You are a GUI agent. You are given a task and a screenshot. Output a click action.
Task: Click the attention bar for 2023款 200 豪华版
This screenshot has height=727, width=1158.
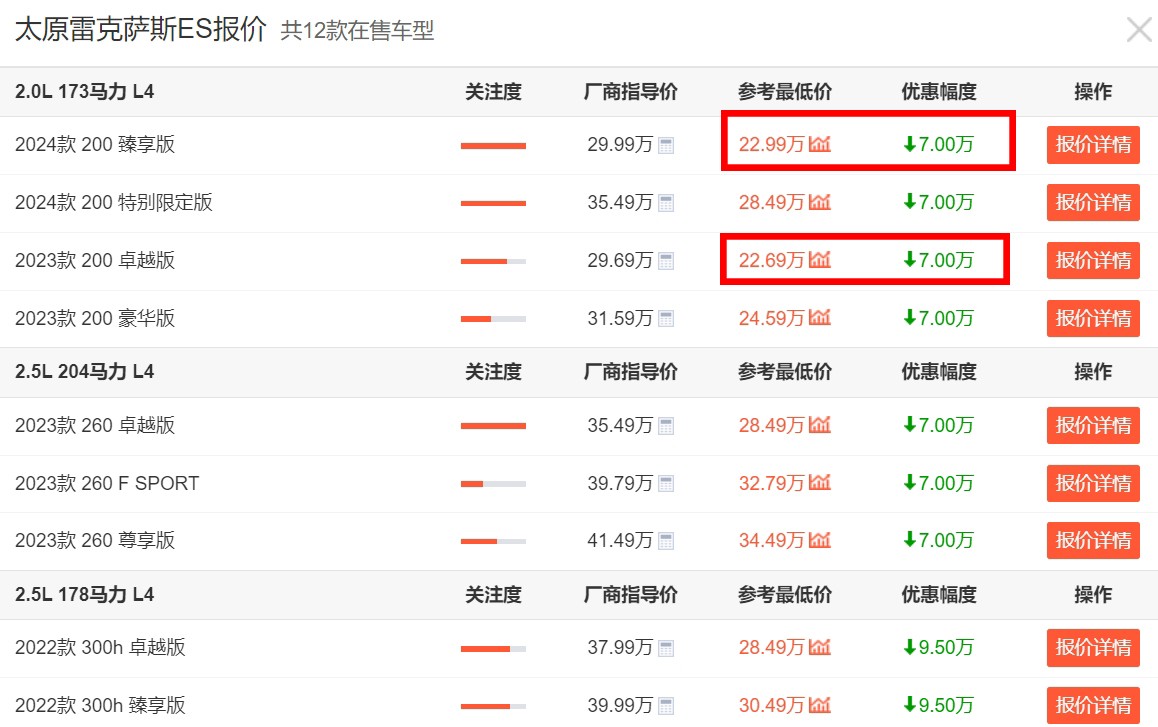coord(493,319)
